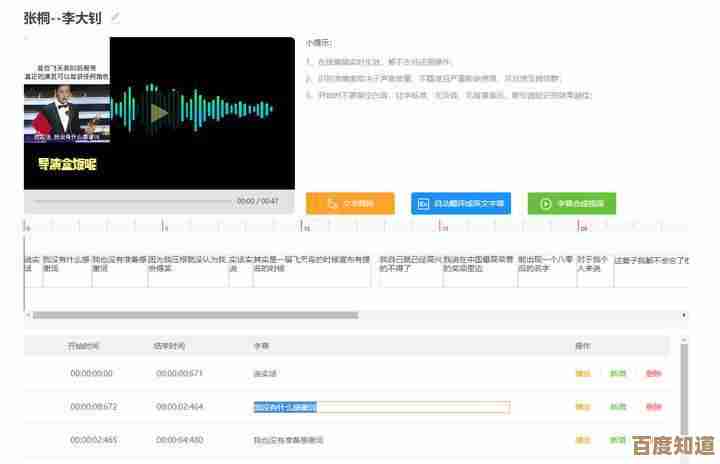Click the 00:00 / 00:47 time display
This screenshot has width=720, height=464.
click(x=258, y=201)
